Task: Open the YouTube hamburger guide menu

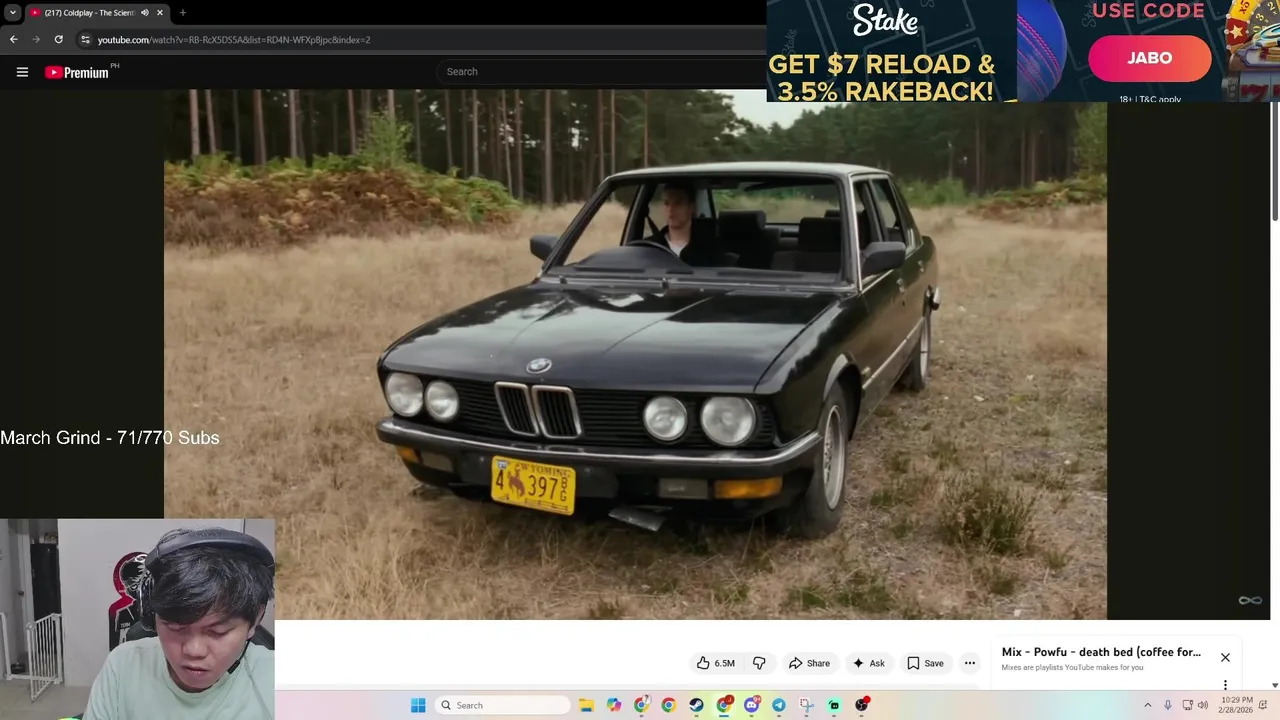Action: pyautogui.click(x=22, y=72)
